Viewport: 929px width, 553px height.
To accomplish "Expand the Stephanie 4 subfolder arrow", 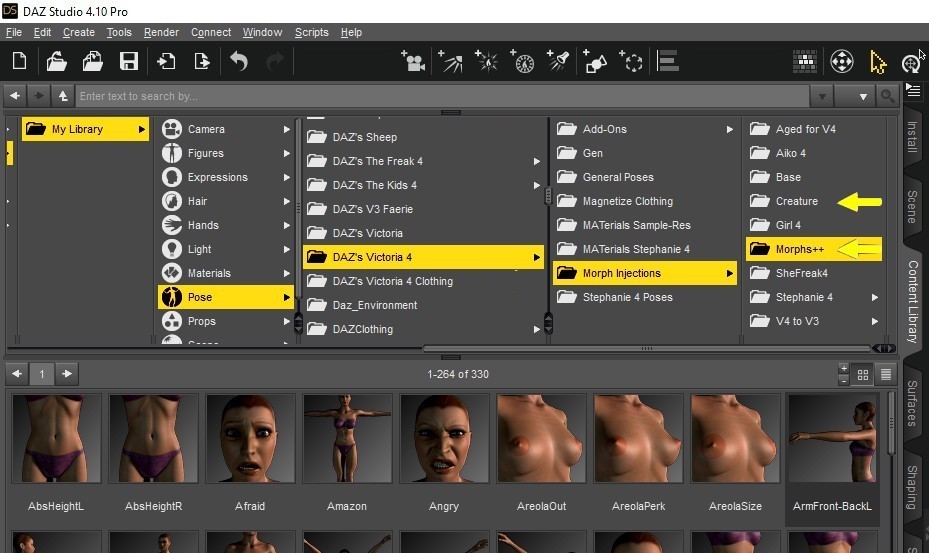I will (x=874, y=297).
